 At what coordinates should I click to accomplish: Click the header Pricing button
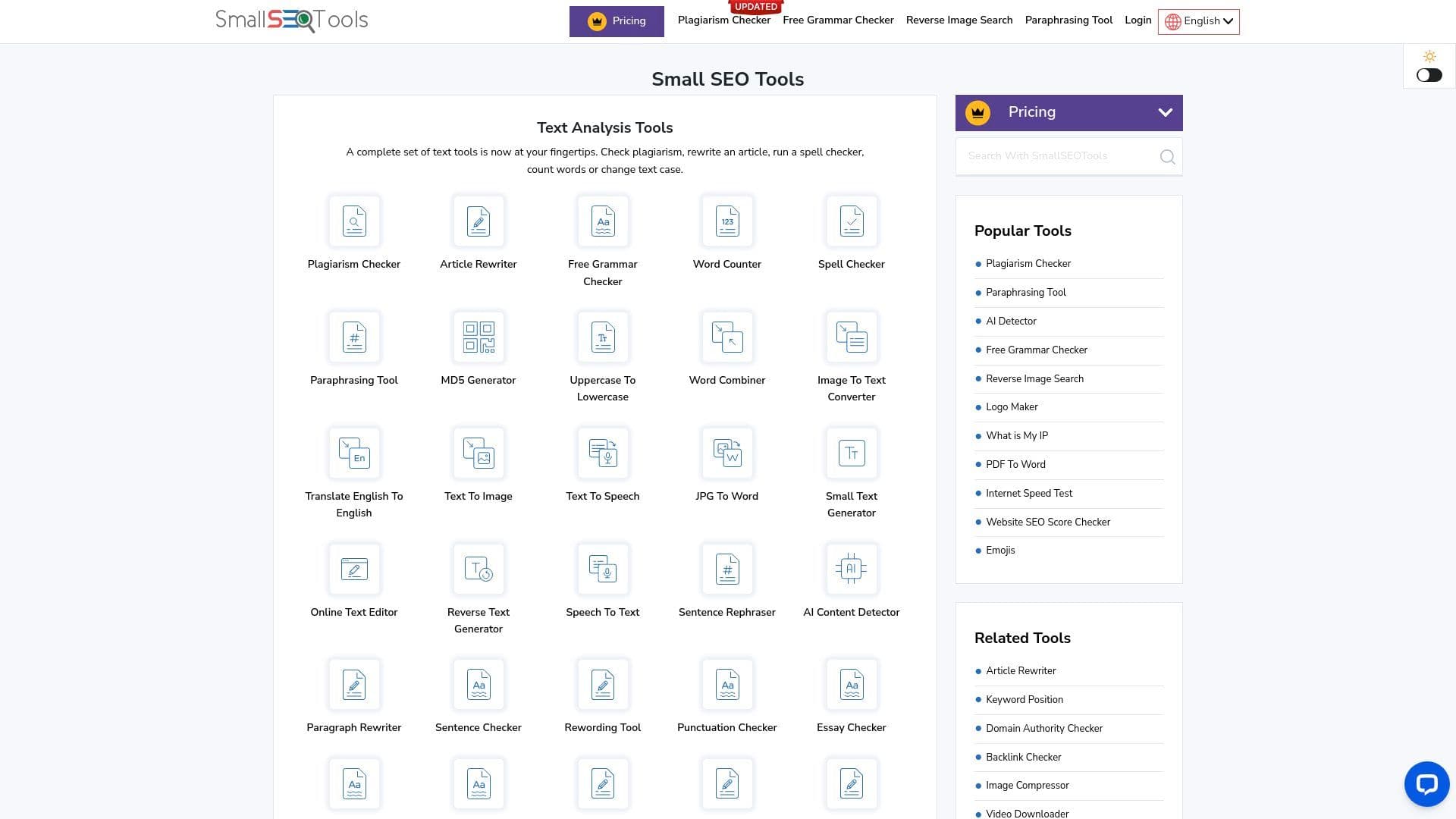[617, 21]
